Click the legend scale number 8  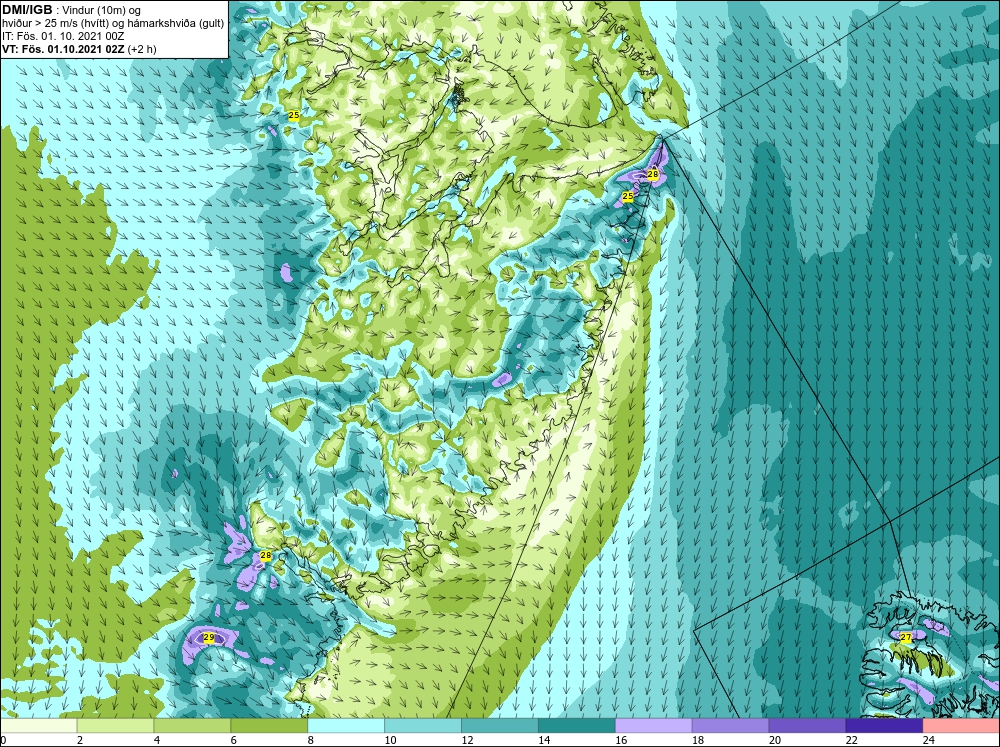pos(311,740)
